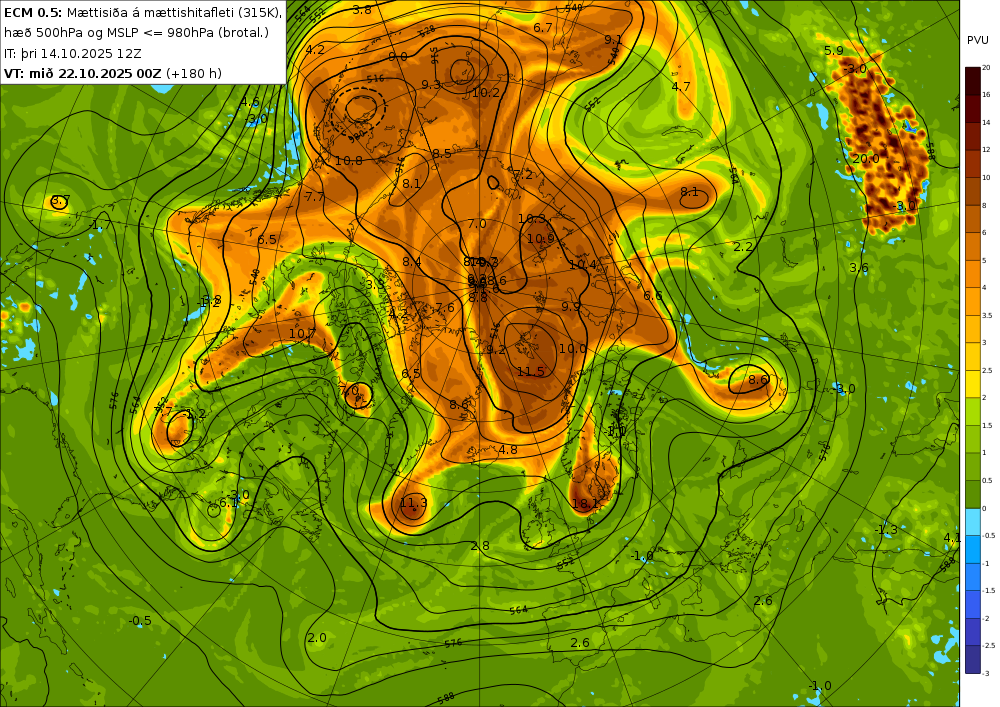1000x707 pixels.
Task: Click the map value "8.4"
Action: [412, 262]
